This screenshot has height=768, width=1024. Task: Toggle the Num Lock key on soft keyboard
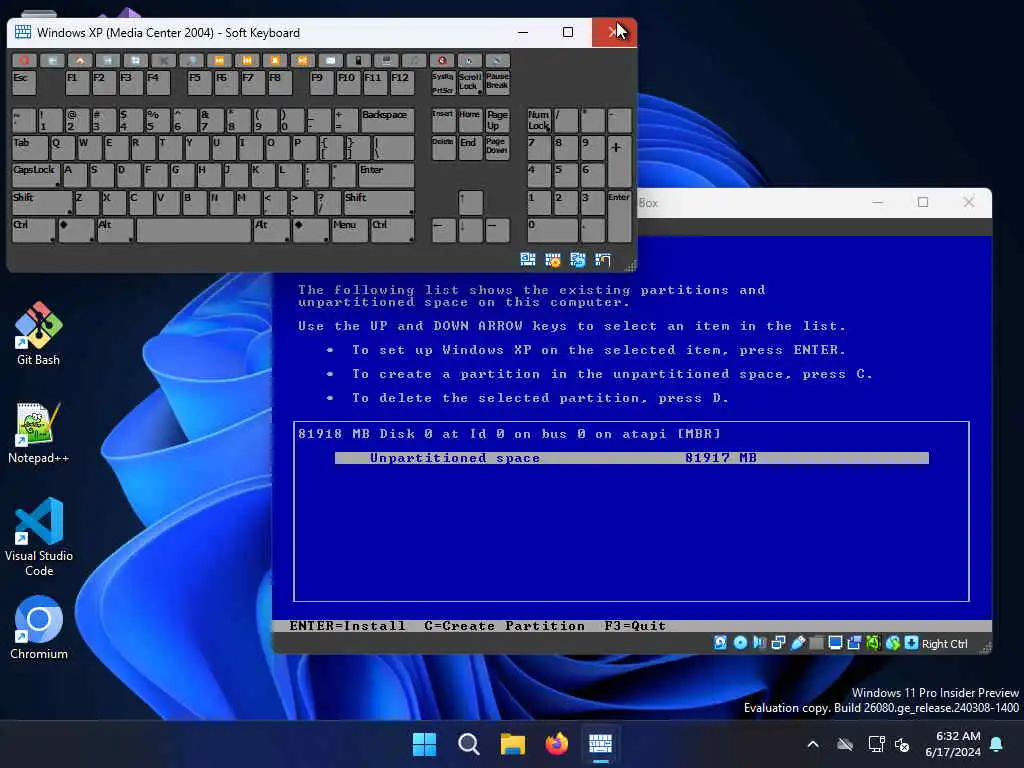pyautogui.click(x=539, y=120)
